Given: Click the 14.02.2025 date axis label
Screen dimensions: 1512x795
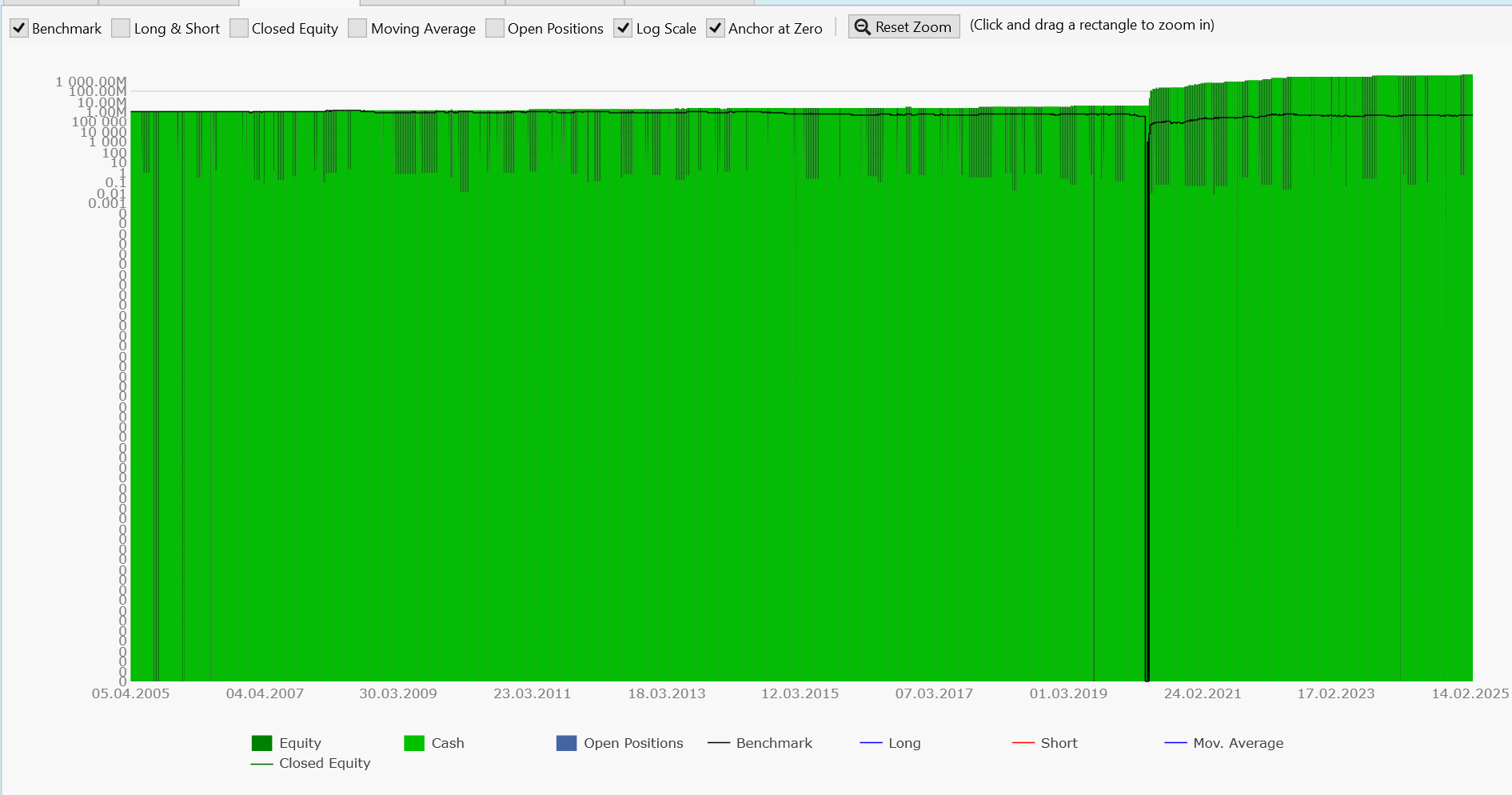Looking at the screenshot, I should point(1470,693).
